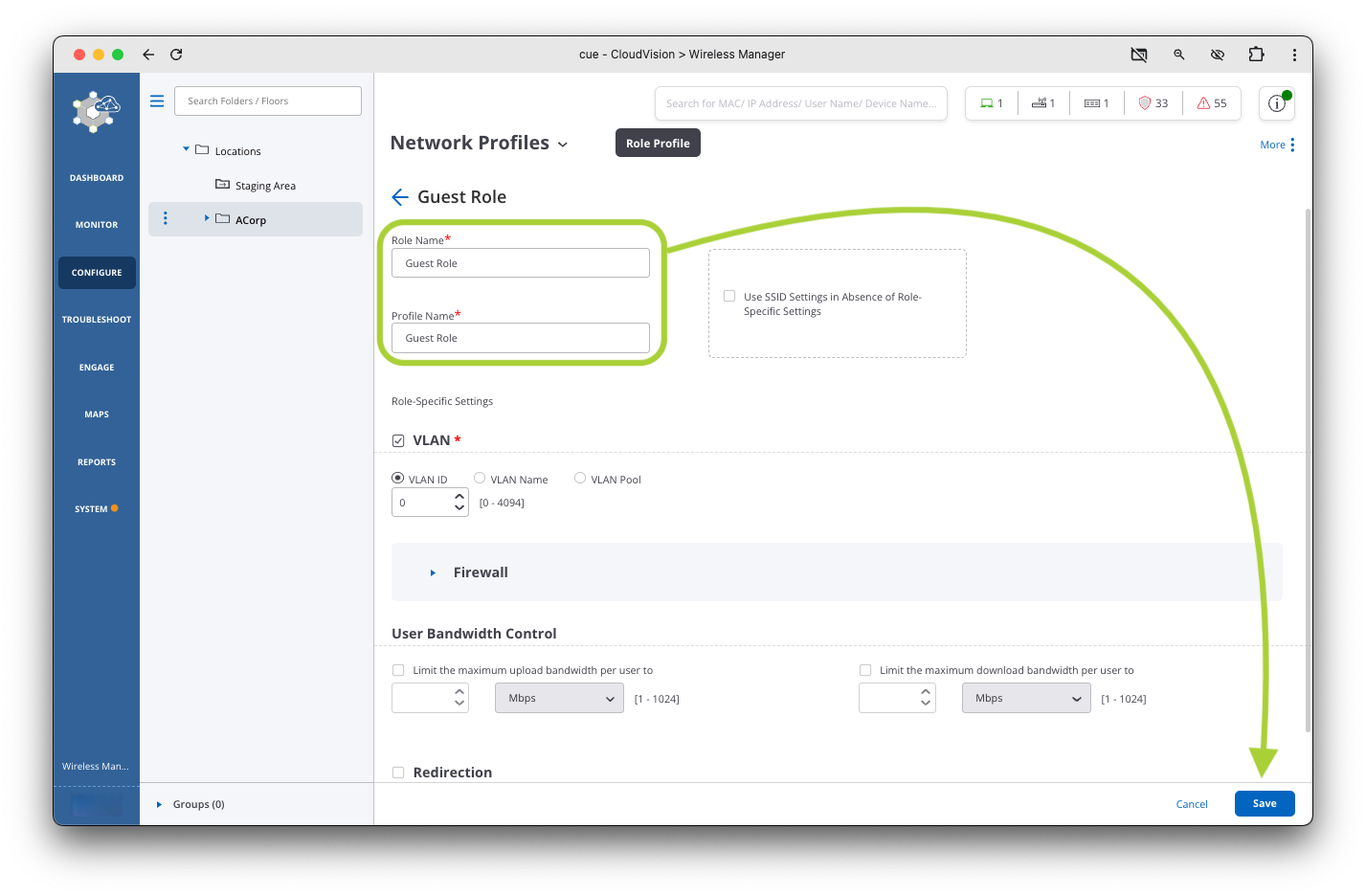
Task: Select the VLAN Pool radio button
Action: [580, 479]
